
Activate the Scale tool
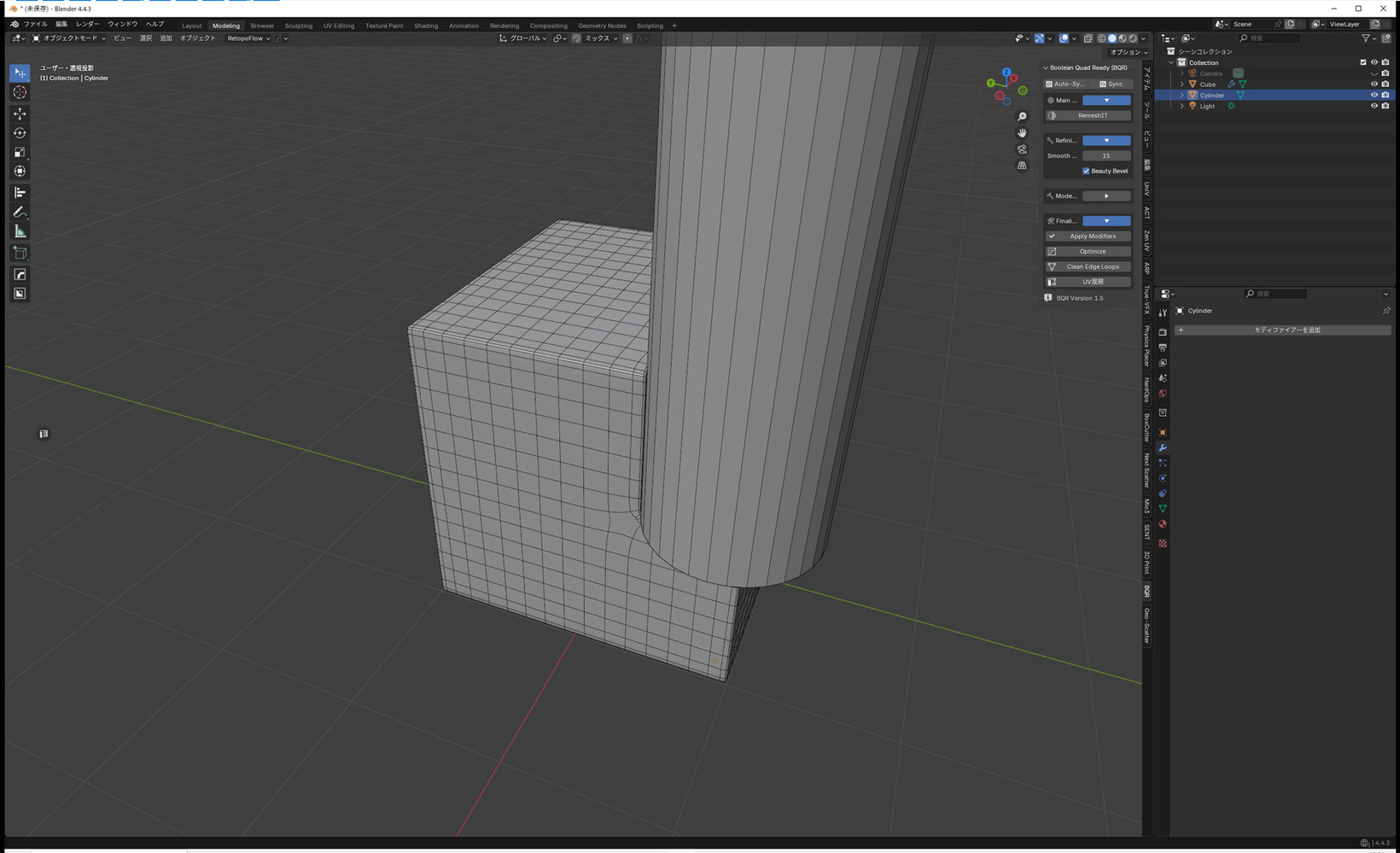pos(20,153)
